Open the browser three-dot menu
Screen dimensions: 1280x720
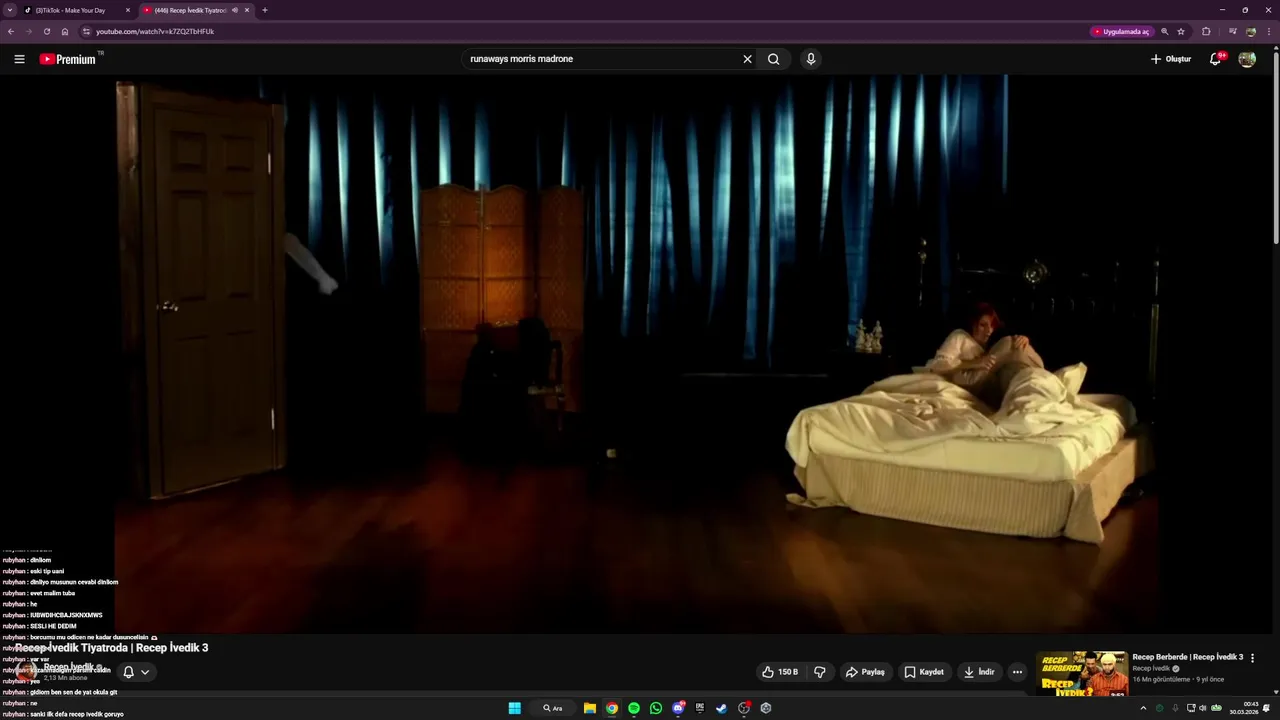point(1269,31)
